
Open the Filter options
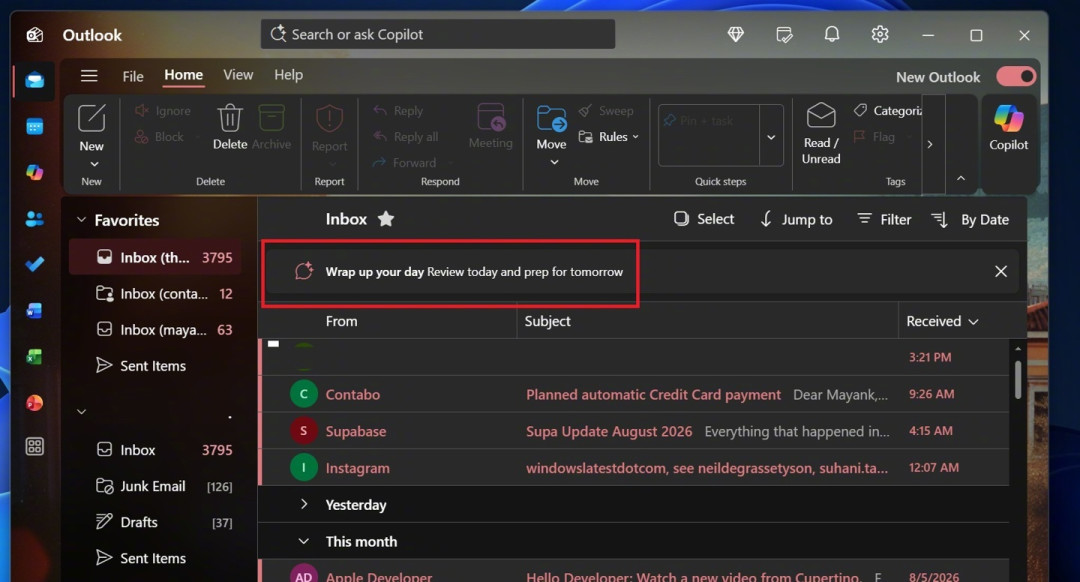tap(884, 219)
